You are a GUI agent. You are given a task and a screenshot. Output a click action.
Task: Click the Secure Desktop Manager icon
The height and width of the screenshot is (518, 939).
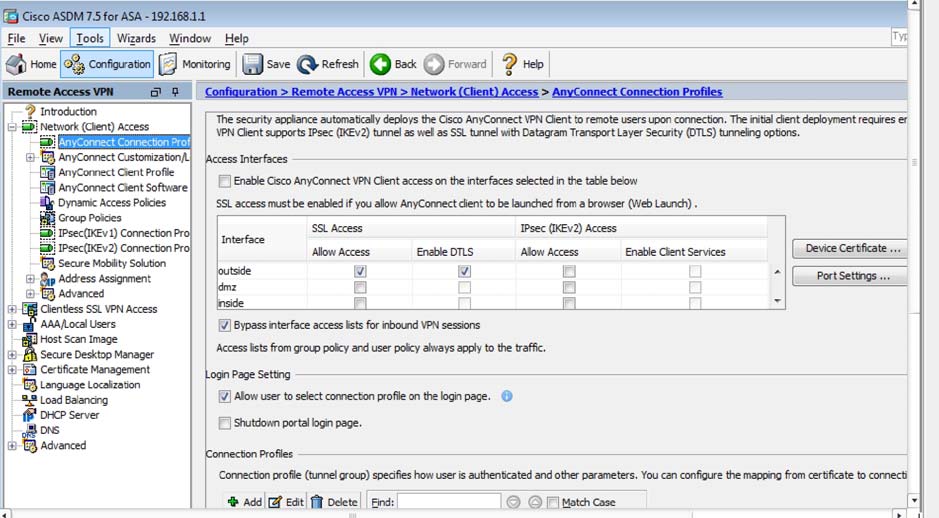coord(29,355)
